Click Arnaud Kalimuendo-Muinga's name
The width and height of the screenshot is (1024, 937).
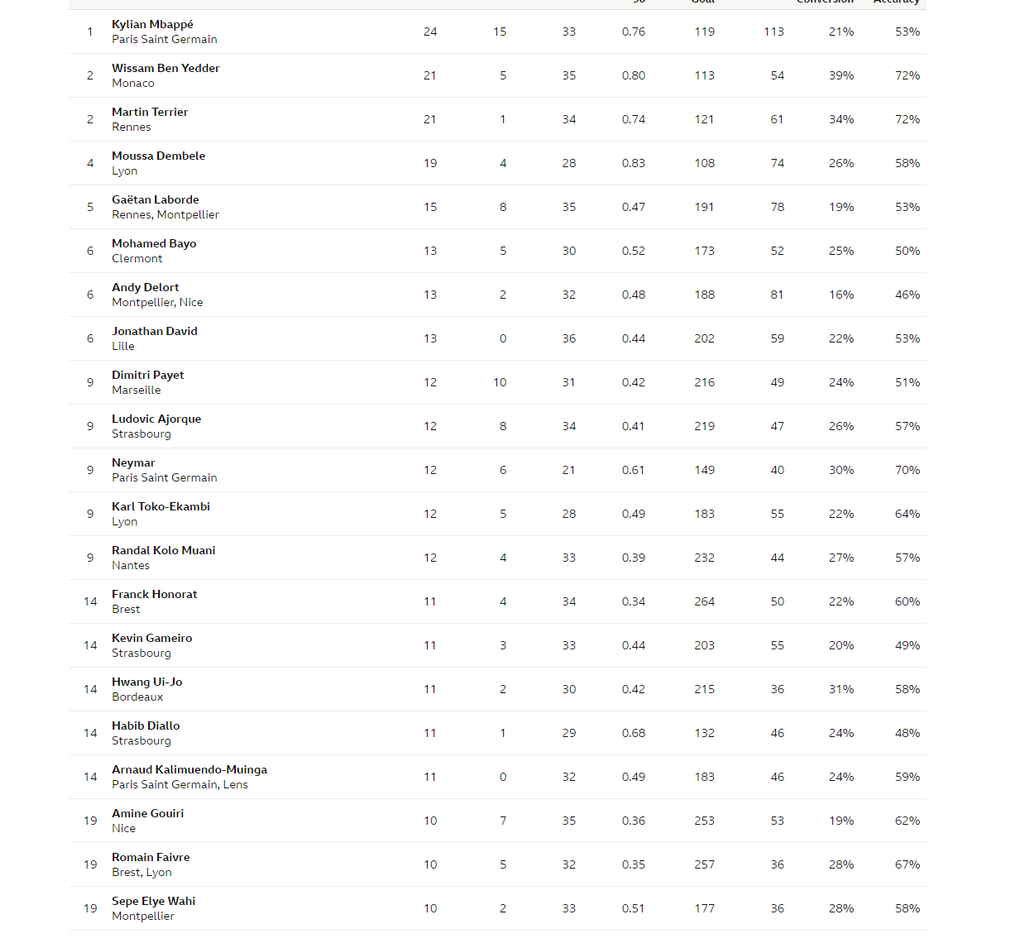pyautogui.click(x=189, y=770)
